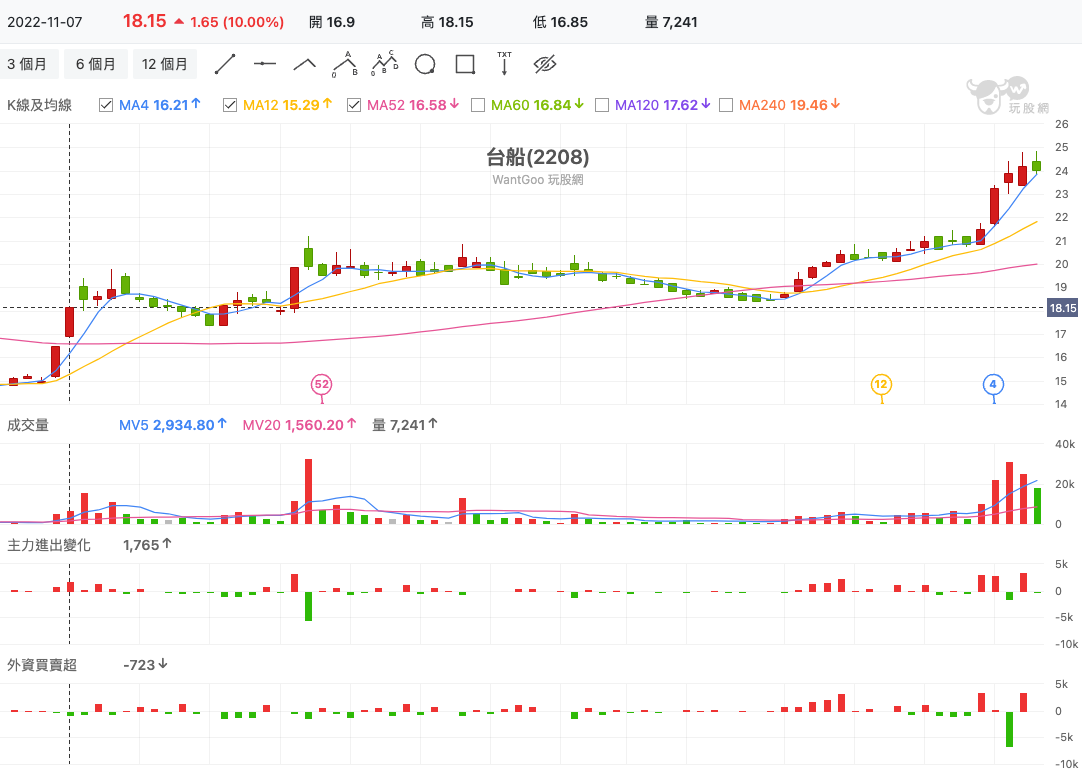Click the 成交量 panel label
The width and height of the screenshot is (1082, 775).
(28, 425)
